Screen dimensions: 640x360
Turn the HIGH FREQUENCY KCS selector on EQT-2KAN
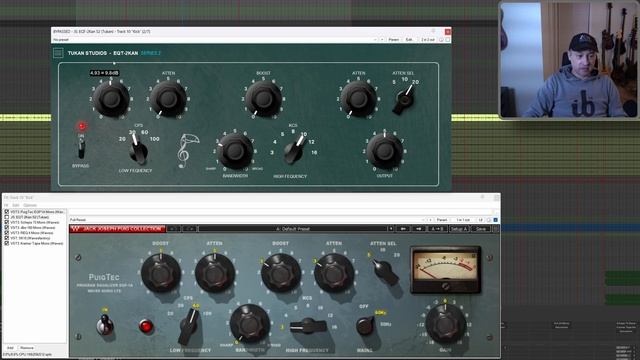[295, 149]
